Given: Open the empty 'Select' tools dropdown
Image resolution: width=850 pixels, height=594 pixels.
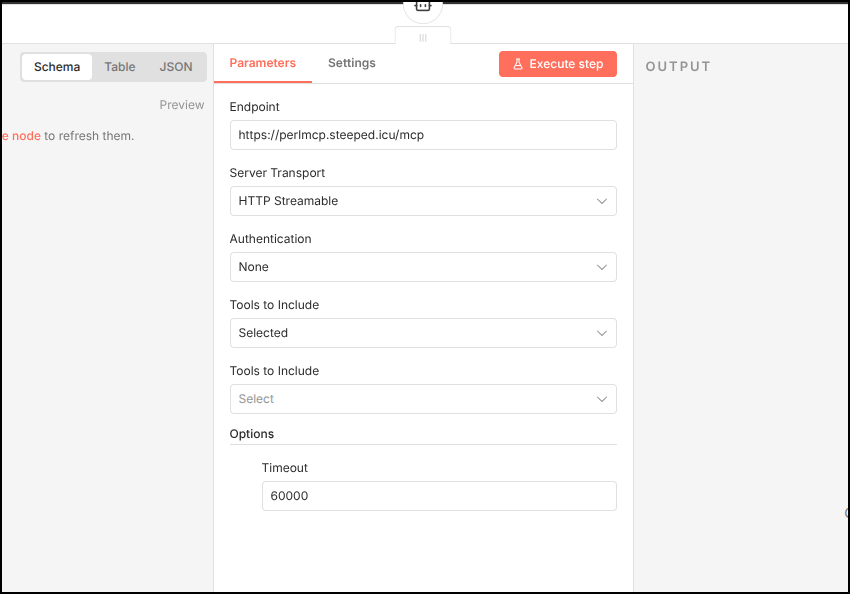Looking at the screenshot, I should (422, 399).
